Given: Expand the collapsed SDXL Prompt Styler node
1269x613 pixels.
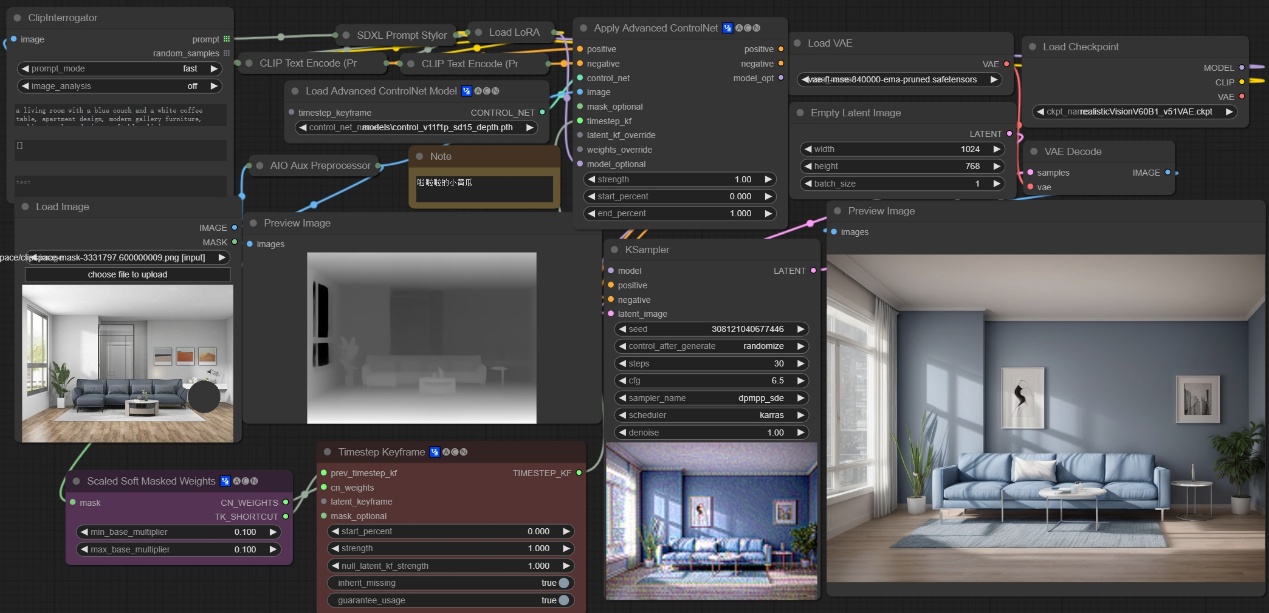Looking at the screenshot, I should tap(345, 35).
